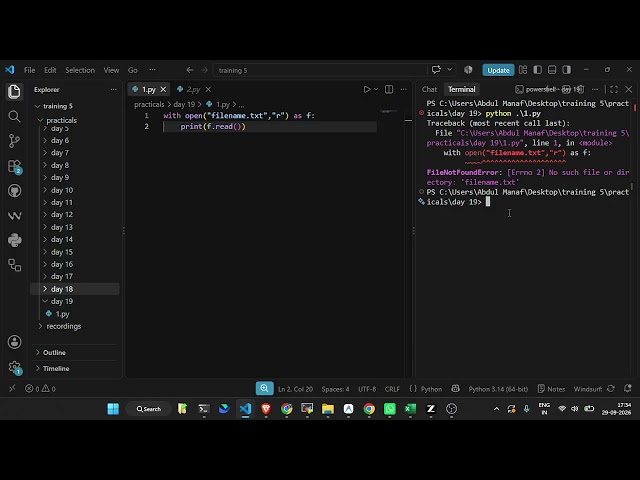Open the Manage gear in activity bar
The width and height of the screenshot is (640, 480).
click(x=15, y=367)
